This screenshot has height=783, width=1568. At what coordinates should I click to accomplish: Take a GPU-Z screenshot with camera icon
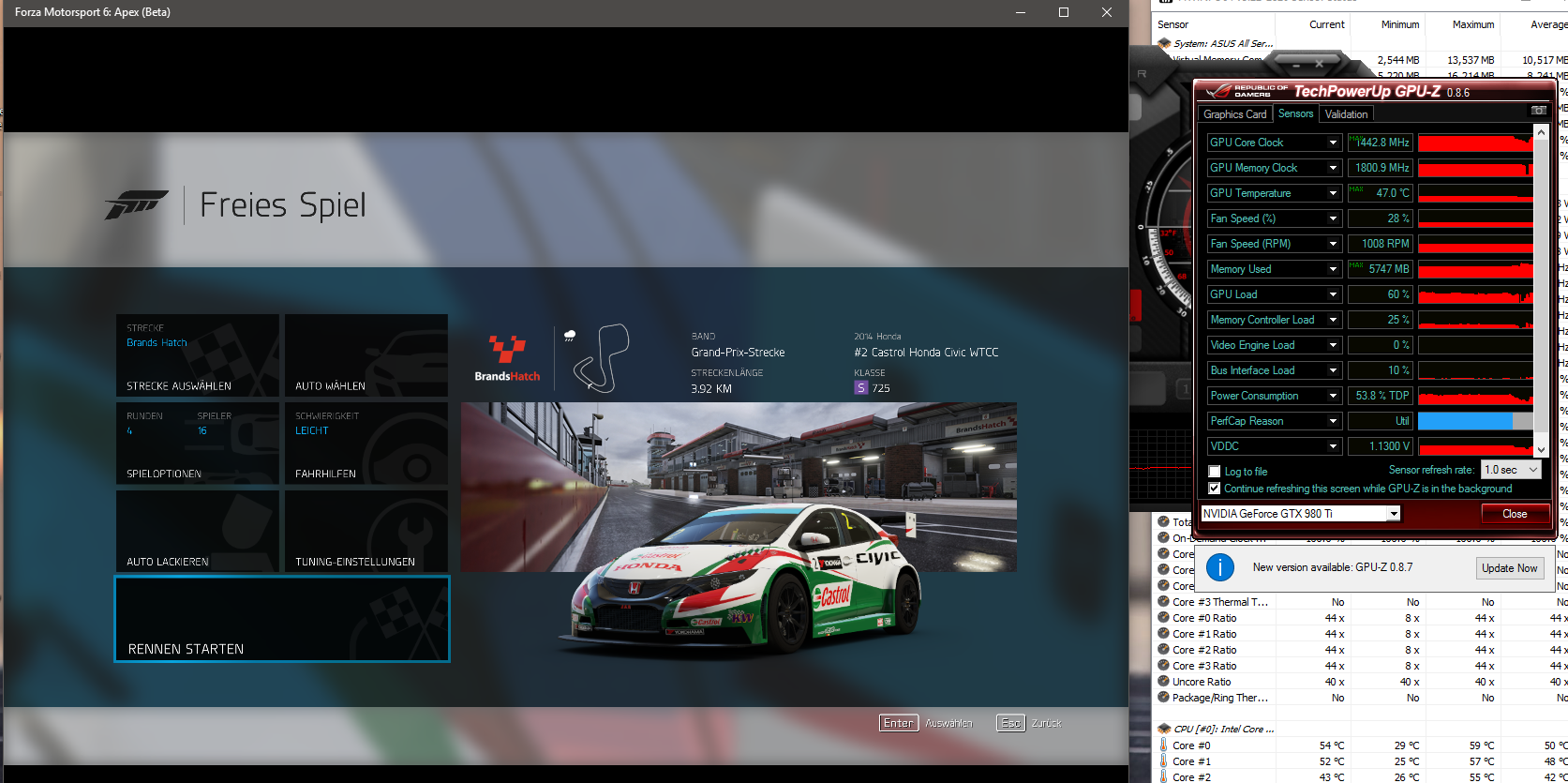[x=1539, y=111]
